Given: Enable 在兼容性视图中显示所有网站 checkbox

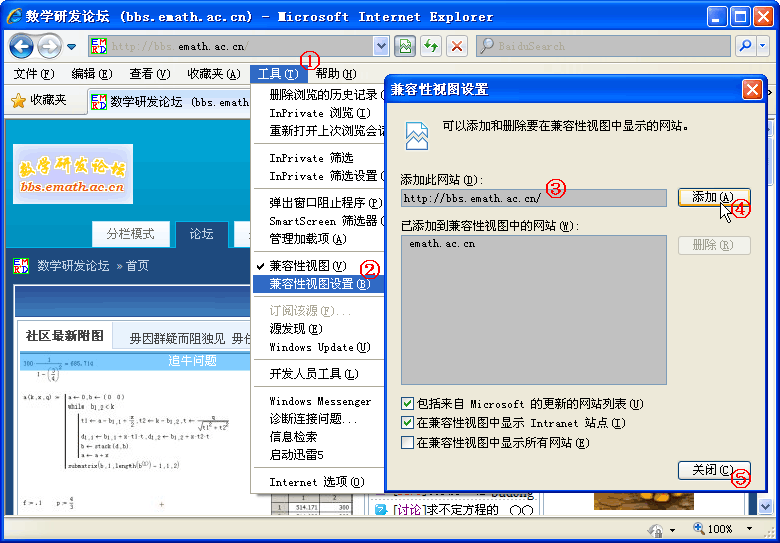Looking at the screenshot, I should click(408, 442).
